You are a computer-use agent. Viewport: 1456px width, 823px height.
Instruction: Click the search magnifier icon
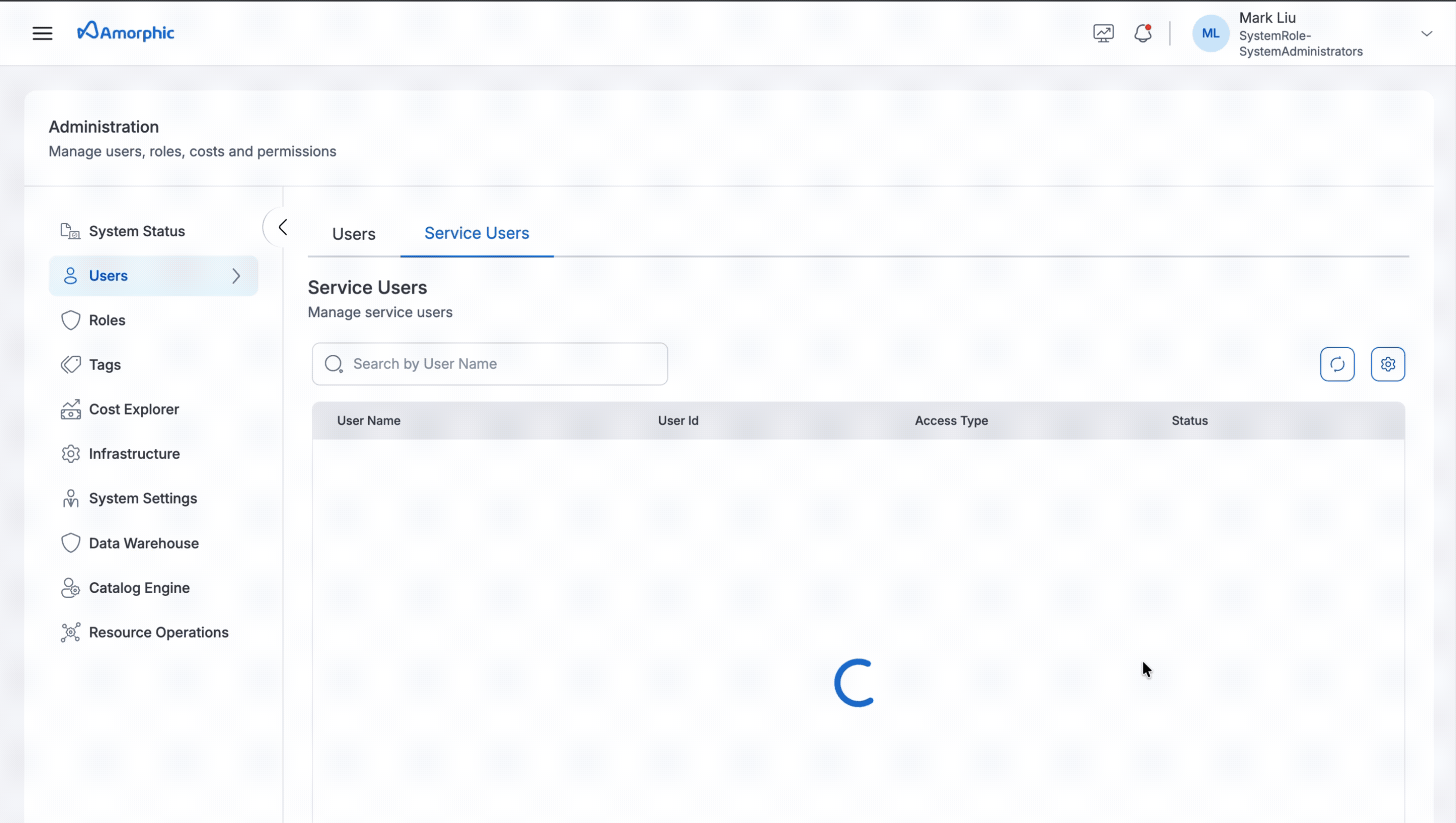[x=334, y=364]
